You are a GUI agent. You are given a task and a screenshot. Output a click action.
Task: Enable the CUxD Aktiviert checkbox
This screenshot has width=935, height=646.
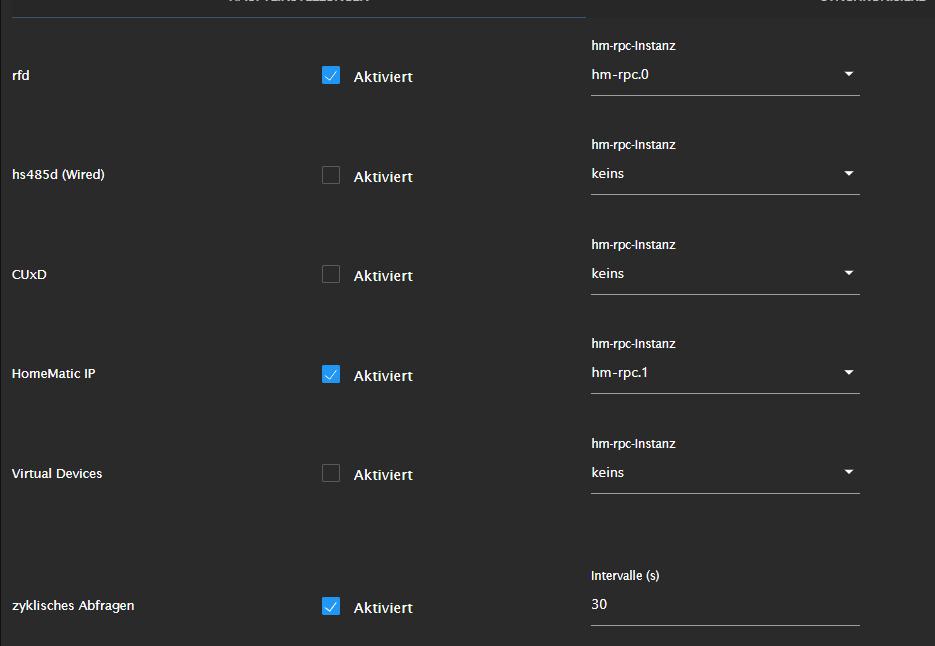point(331,274)
